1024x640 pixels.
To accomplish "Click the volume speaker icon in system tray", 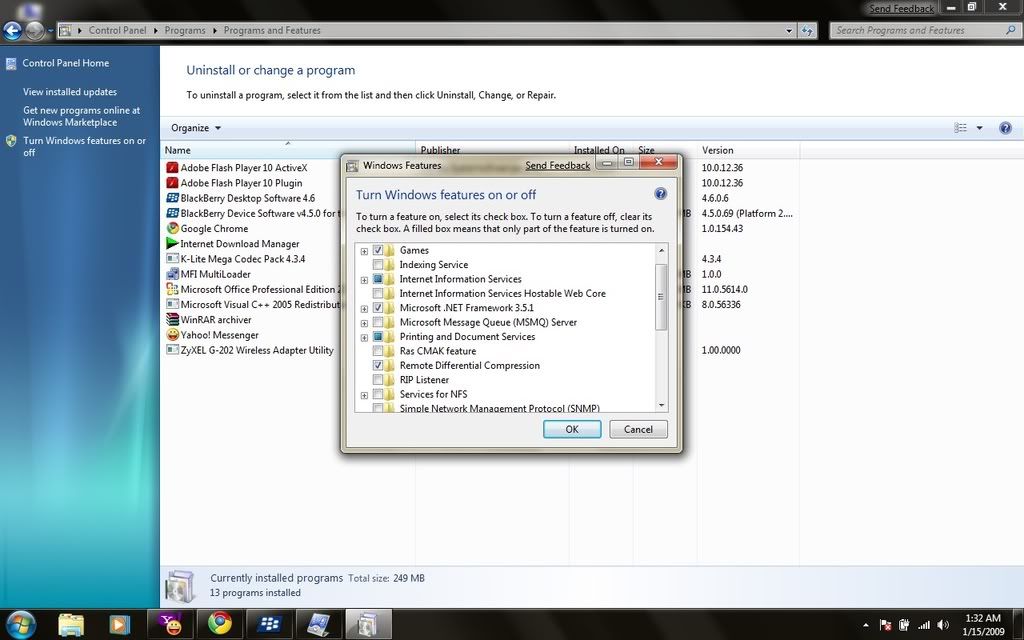I will click(x=942, y=624).
